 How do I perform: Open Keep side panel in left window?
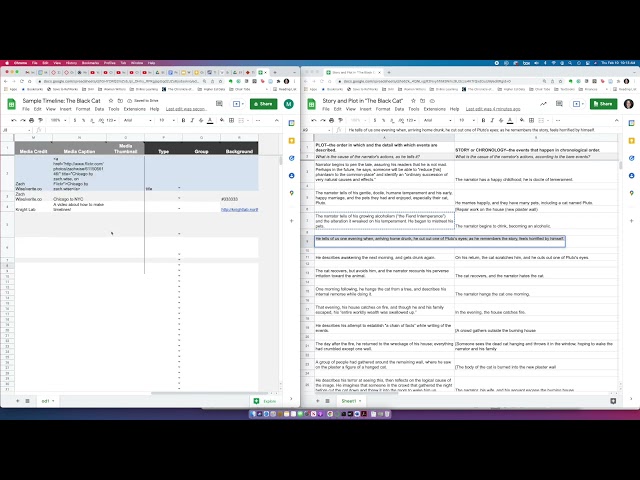click(x=291, y=141)
